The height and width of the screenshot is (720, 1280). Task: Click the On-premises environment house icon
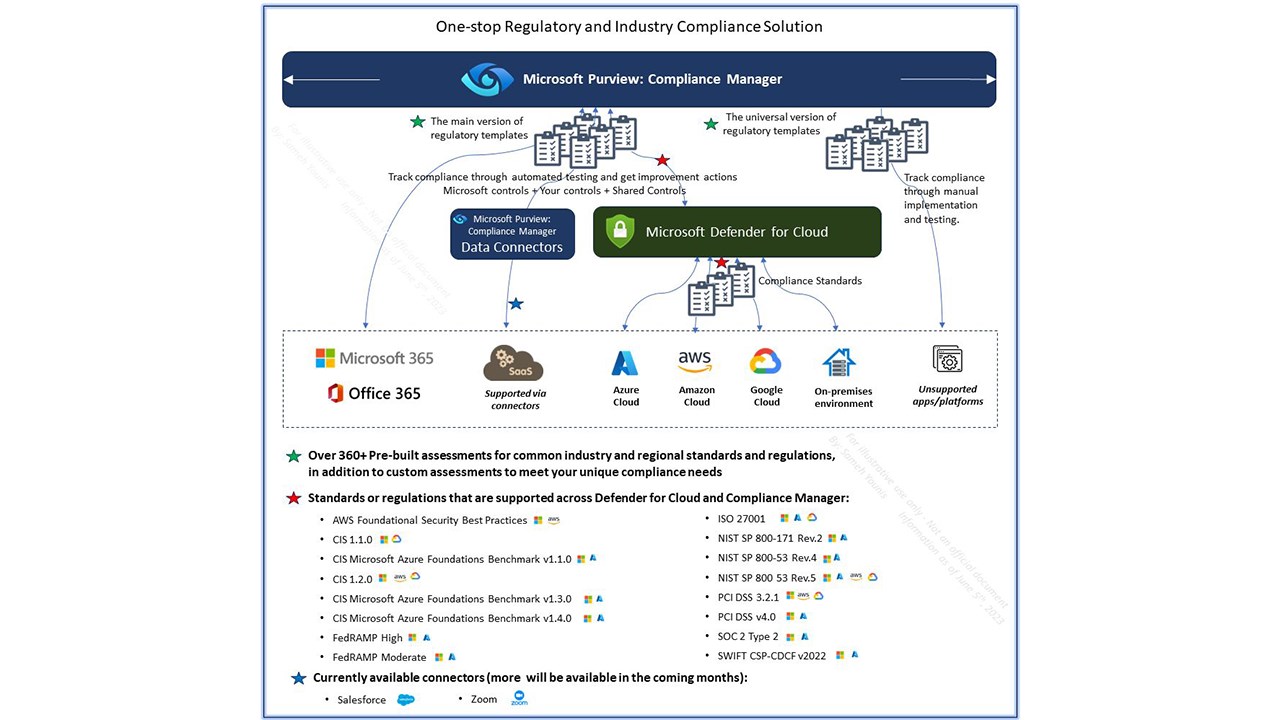(x=838, y=364)
